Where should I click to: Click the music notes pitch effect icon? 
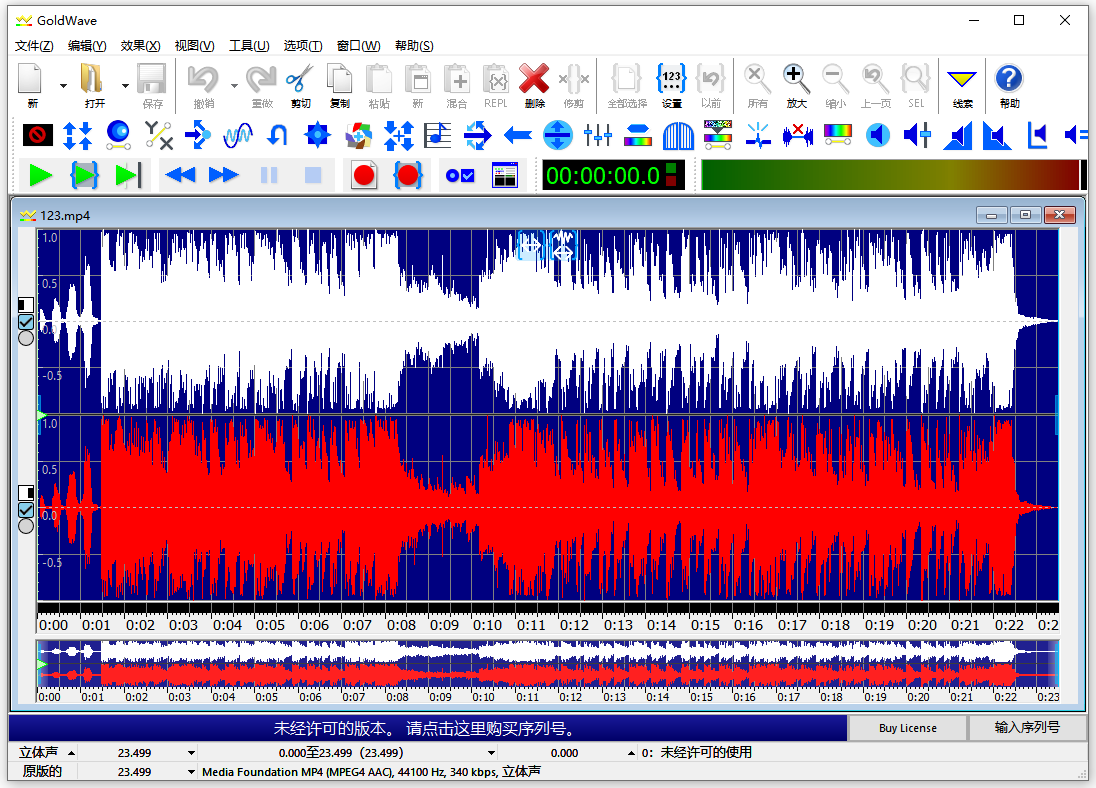[x=438, y=135]
